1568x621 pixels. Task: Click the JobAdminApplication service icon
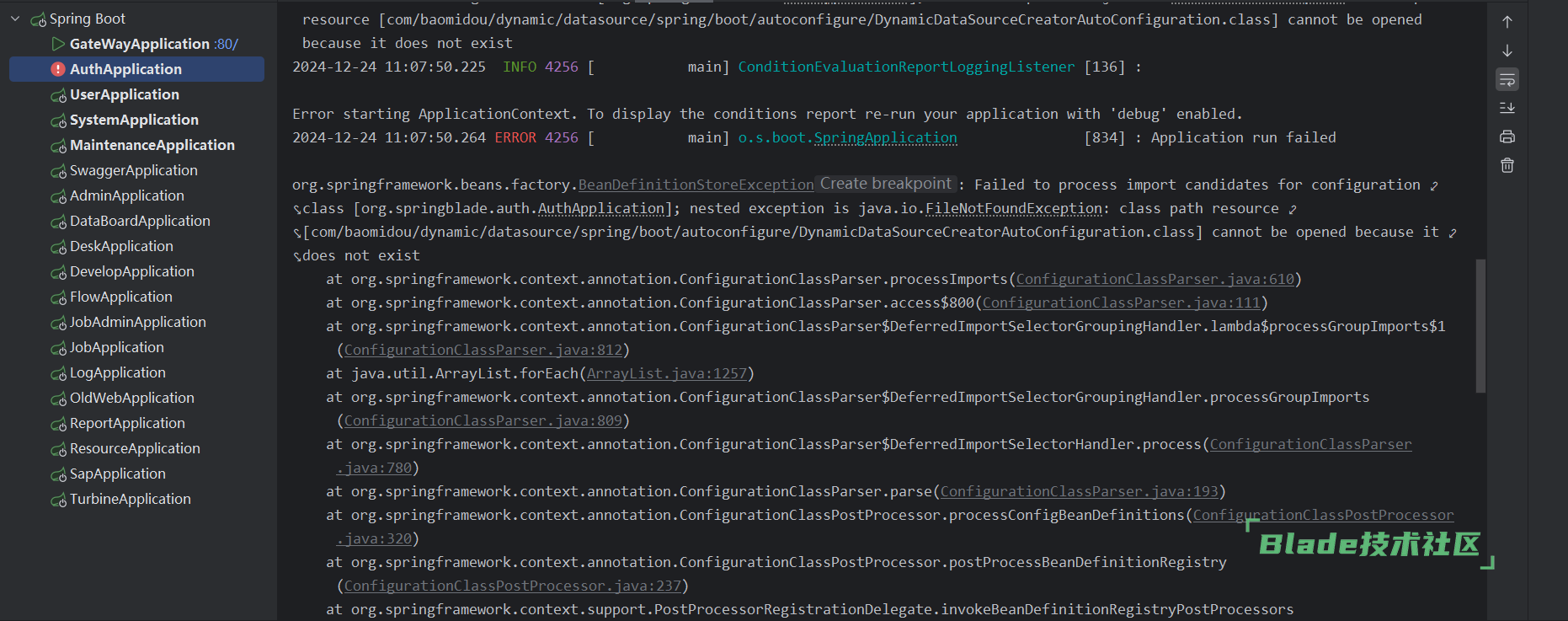[x=58, y=323]
